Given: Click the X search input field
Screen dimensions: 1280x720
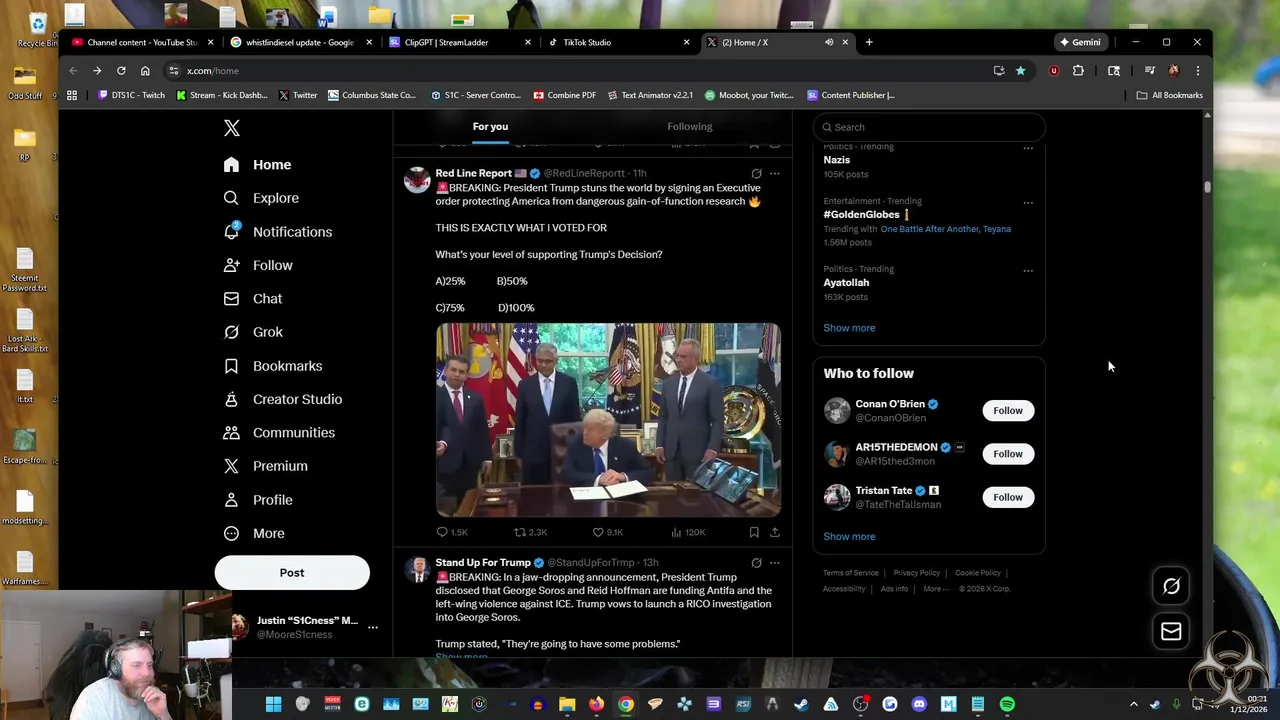Looking at the screenshot, I should pyautogui.click(x=929, y=127).
